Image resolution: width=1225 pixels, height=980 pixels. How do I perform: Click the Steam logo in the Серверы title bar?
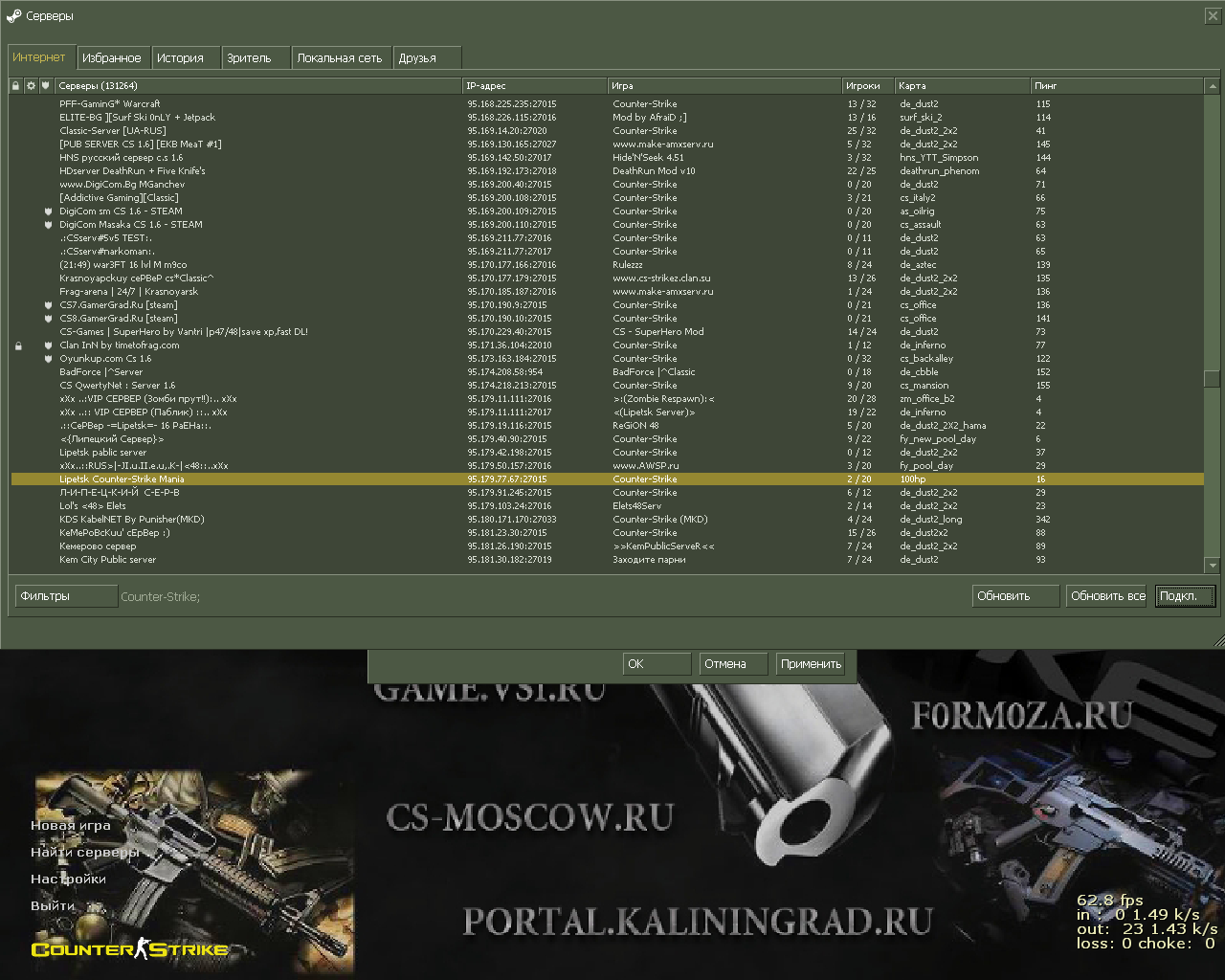point(15,15)
